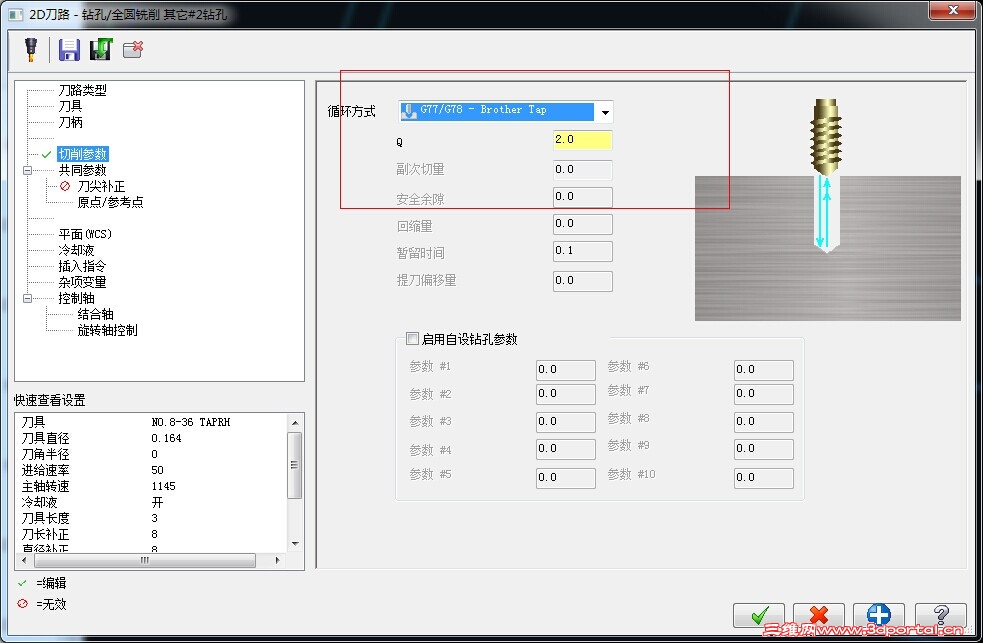Select 冷却液 in the tree

coord(76,250)
